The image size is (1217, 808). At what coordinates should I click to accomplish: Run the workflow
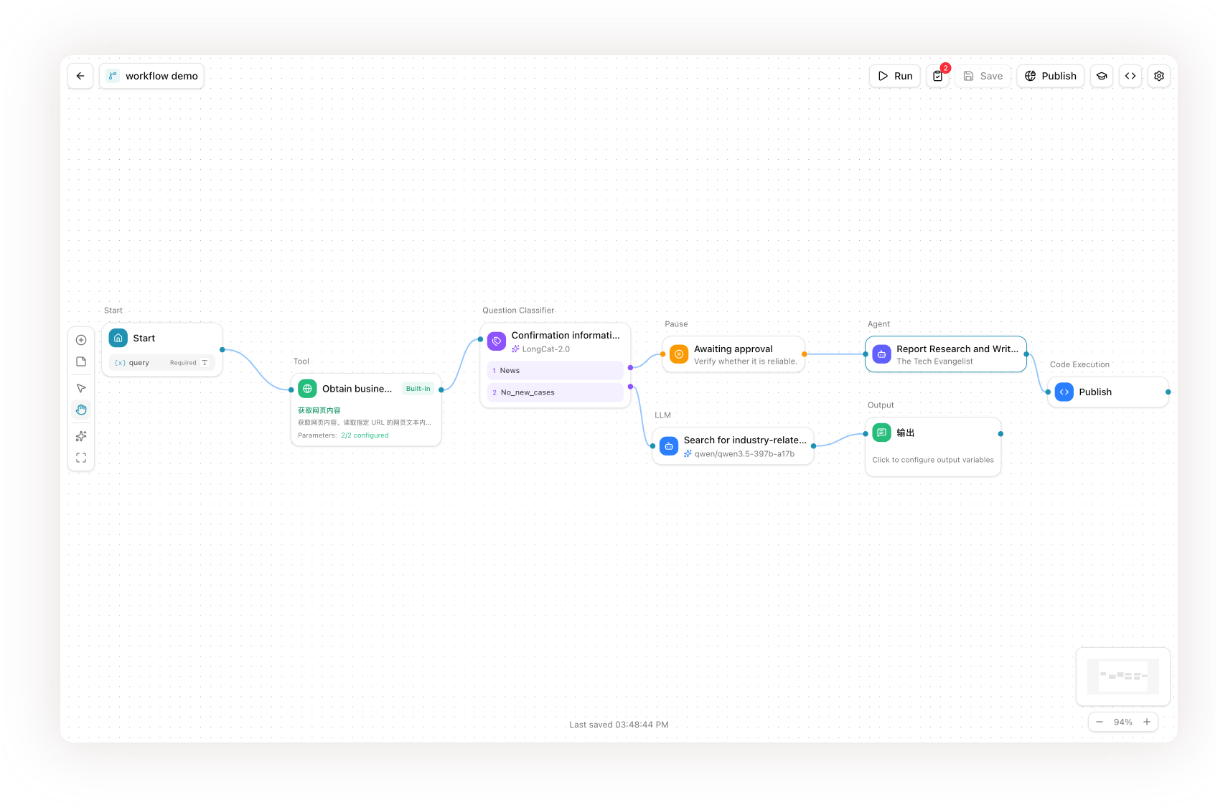[x=895, y=76]
